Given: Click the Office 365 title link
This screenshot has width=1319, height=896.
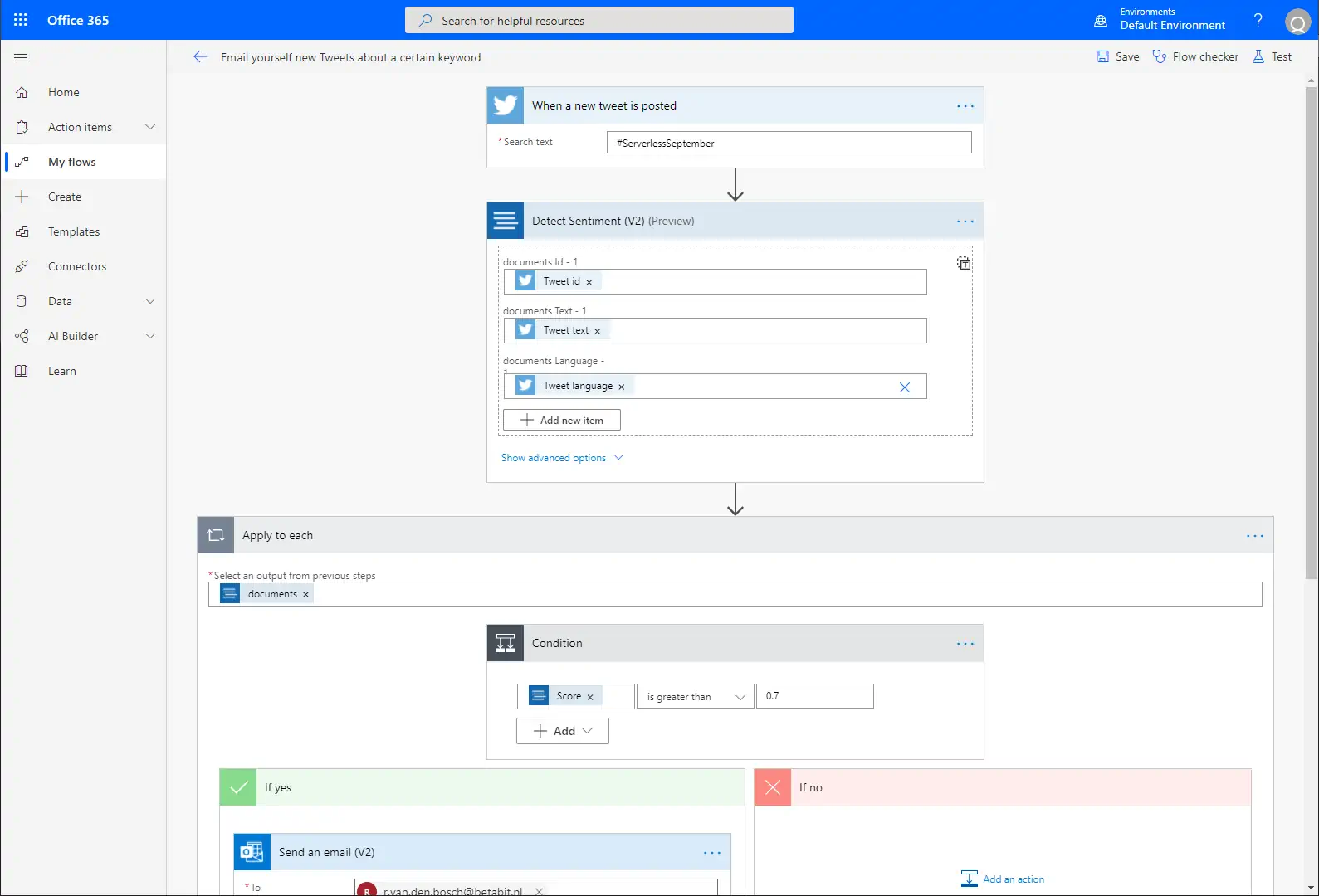Looking at the screenshot, I should (78, 20).
